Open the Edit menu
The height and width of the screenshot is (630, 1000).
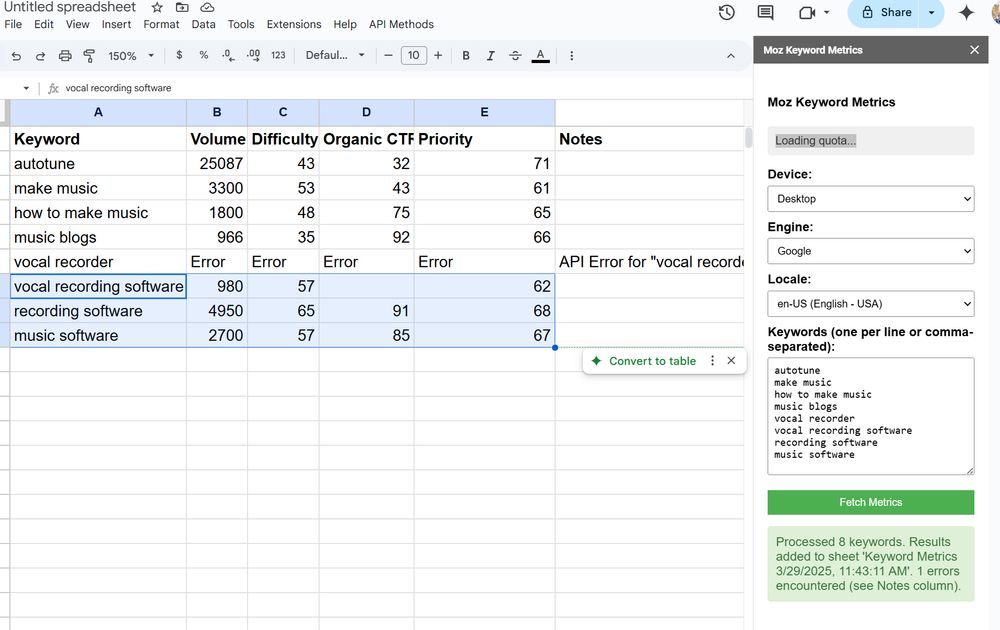pos(44,24)
